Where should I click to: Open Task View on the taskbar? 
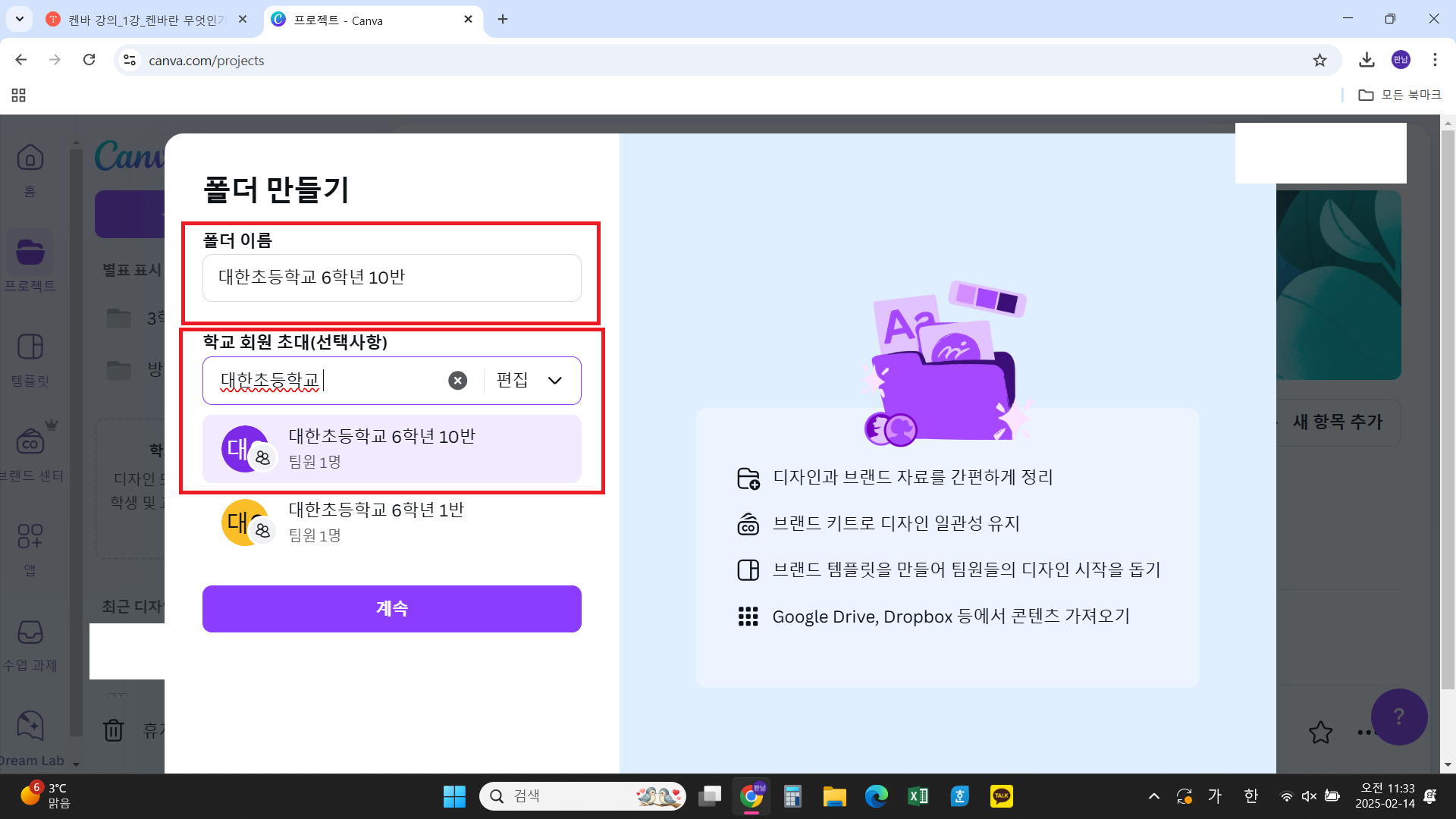tap(711, 796)
